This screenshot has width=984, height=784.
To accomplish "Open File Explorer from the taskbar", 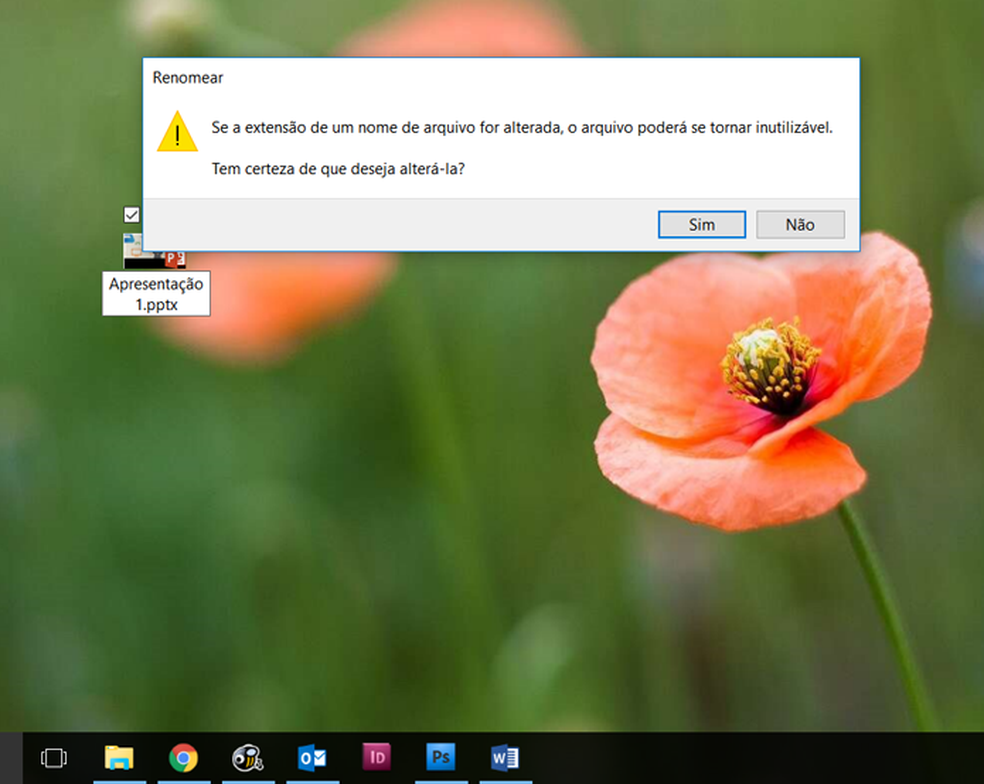I will click(x=120, y=757).
